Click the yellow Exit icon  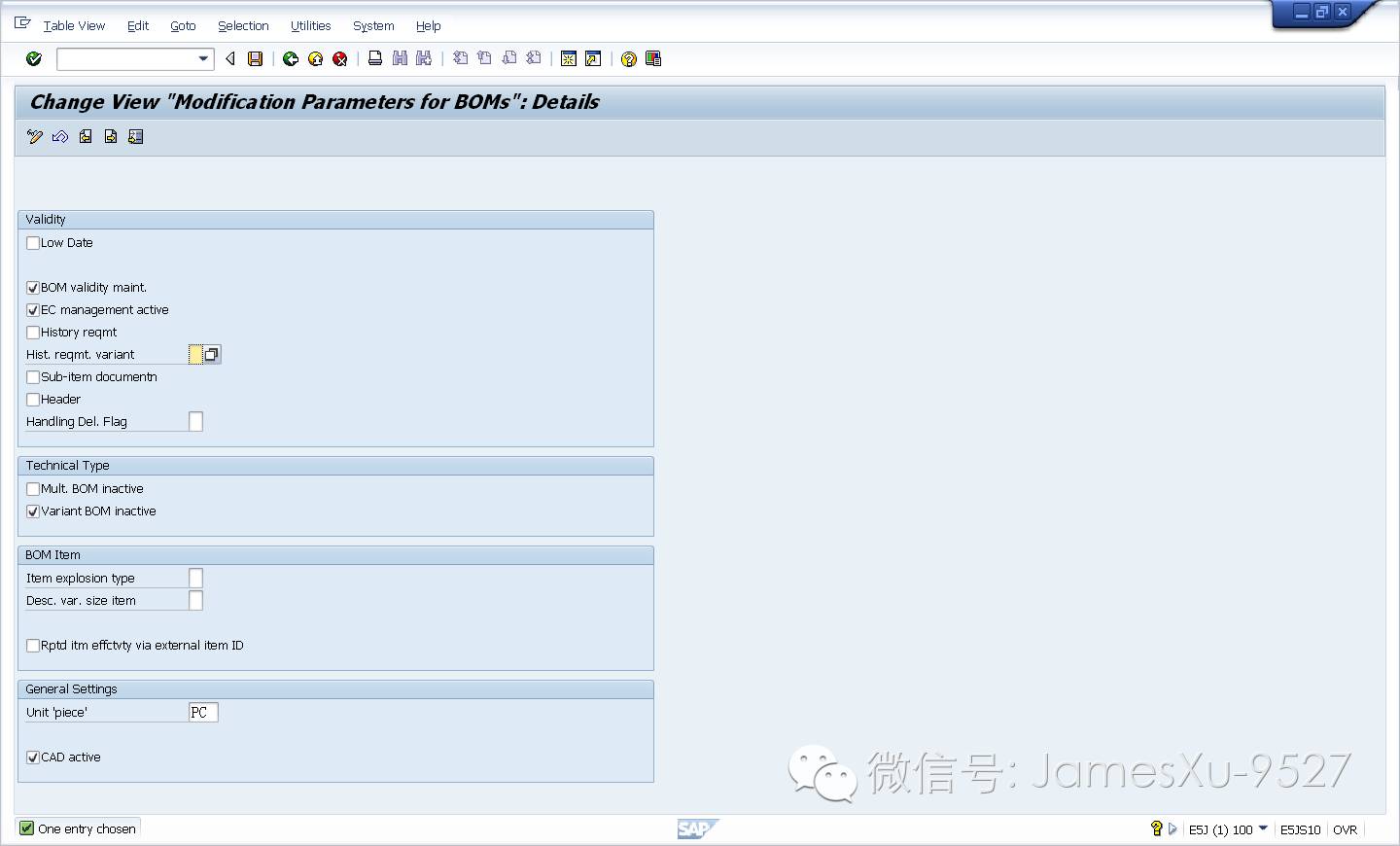315,59
